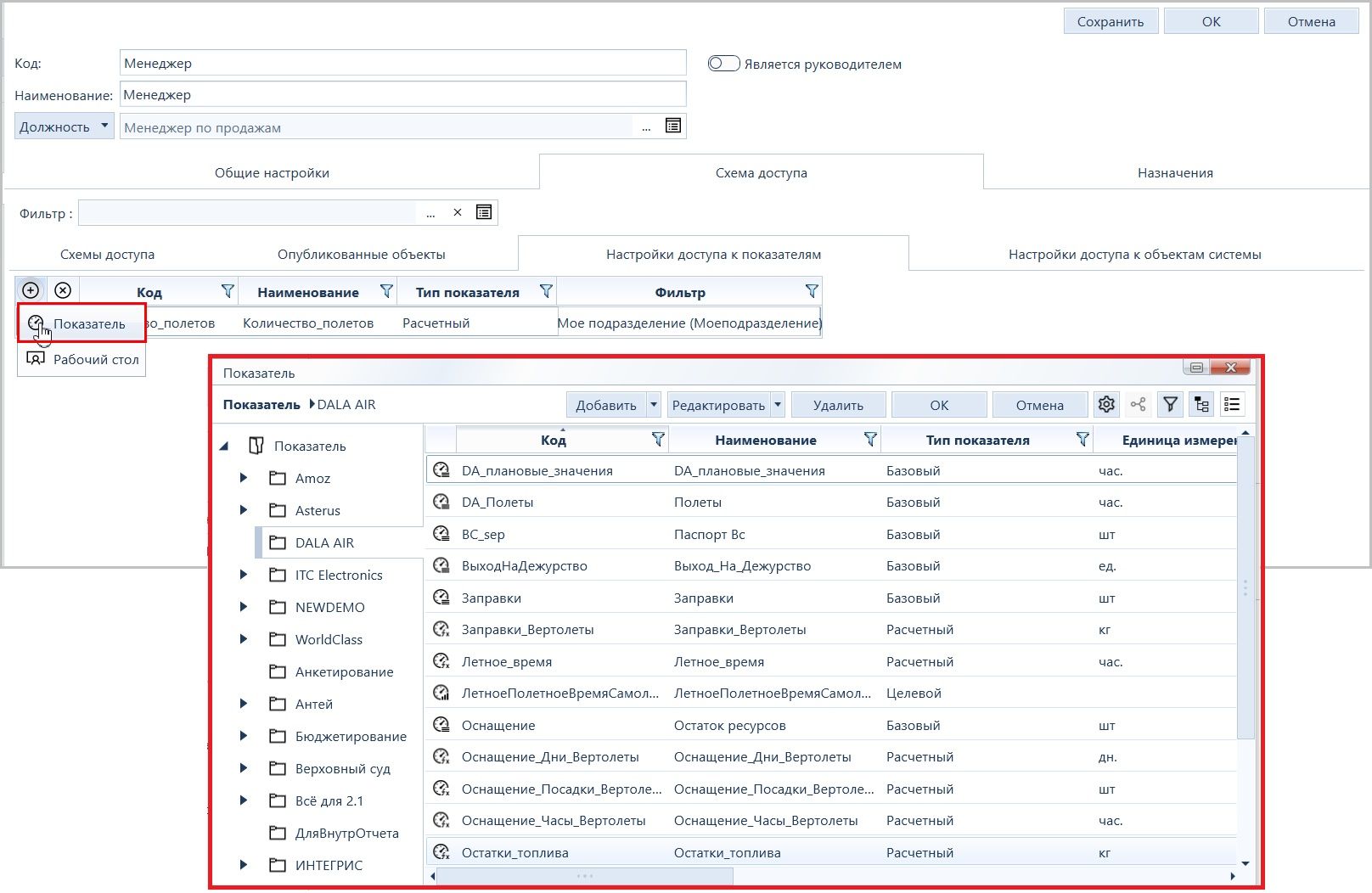Click filter icon in dialog Наименование column
The height and width of the screenshot is (893, 1372).
point(870,439)
